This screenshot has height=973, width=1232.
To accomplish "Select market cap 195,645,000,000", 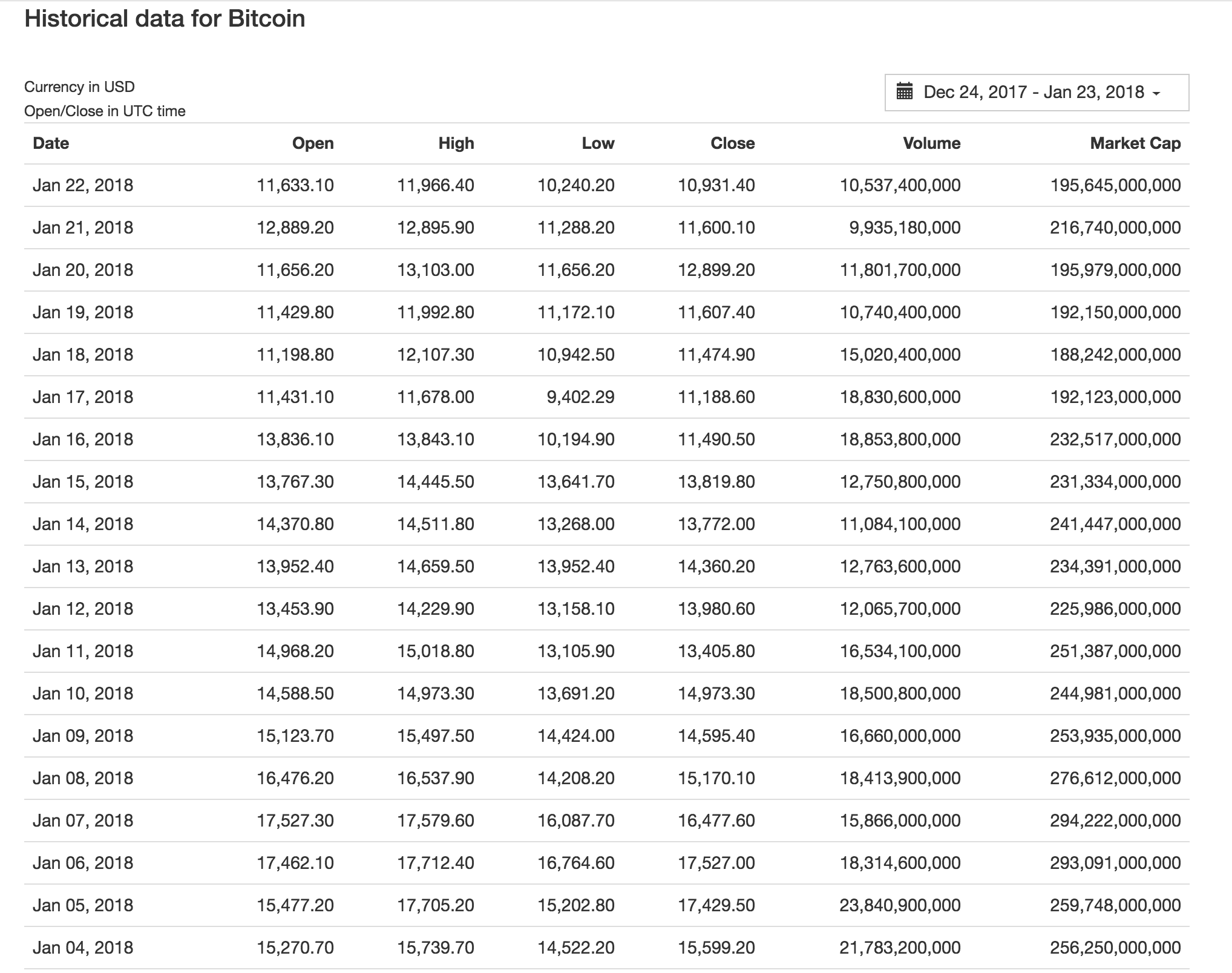I will click(1115, 185).
